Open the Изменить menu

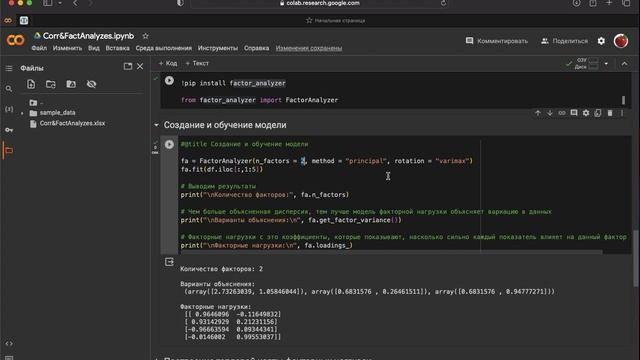67,48
